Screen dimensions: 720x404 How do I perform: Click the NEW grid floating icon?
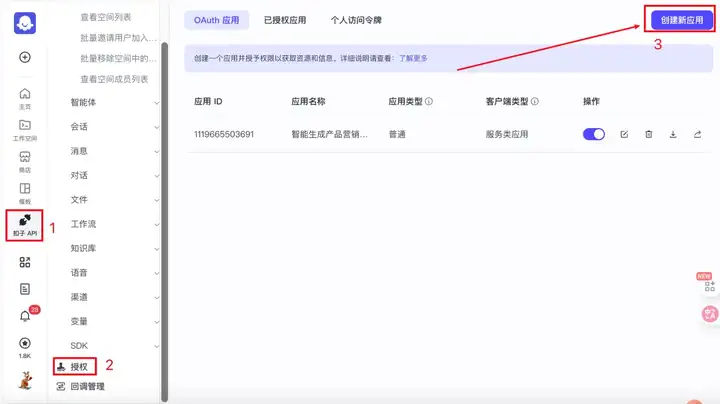[709, 286]
